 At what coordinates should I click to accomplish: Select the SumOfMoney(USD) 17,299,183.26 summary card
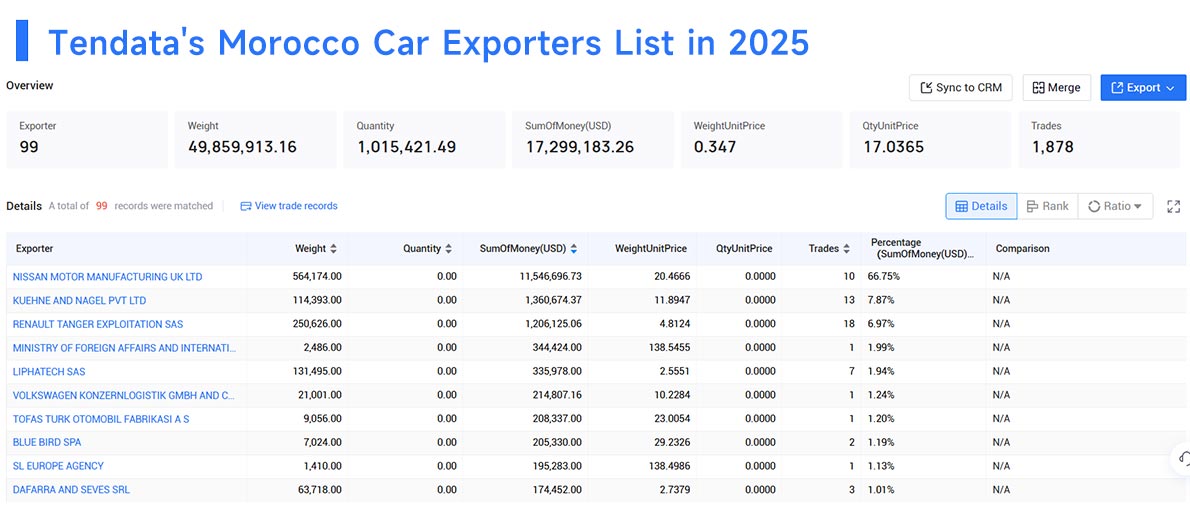click(x=593, y=140)
